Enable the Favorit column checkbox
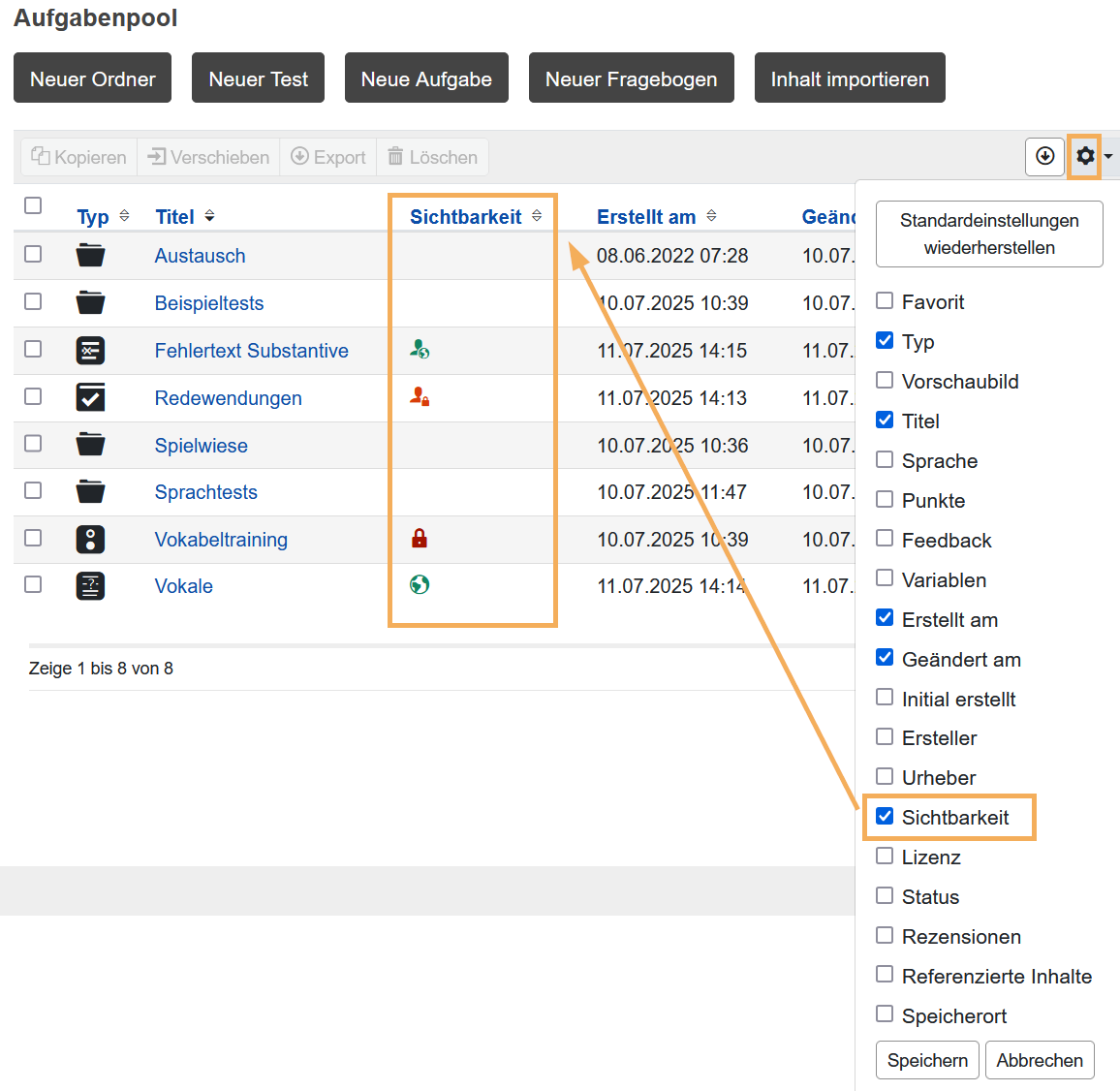The width and height of the screenshot is (1120, 1091). click(885, 301)
